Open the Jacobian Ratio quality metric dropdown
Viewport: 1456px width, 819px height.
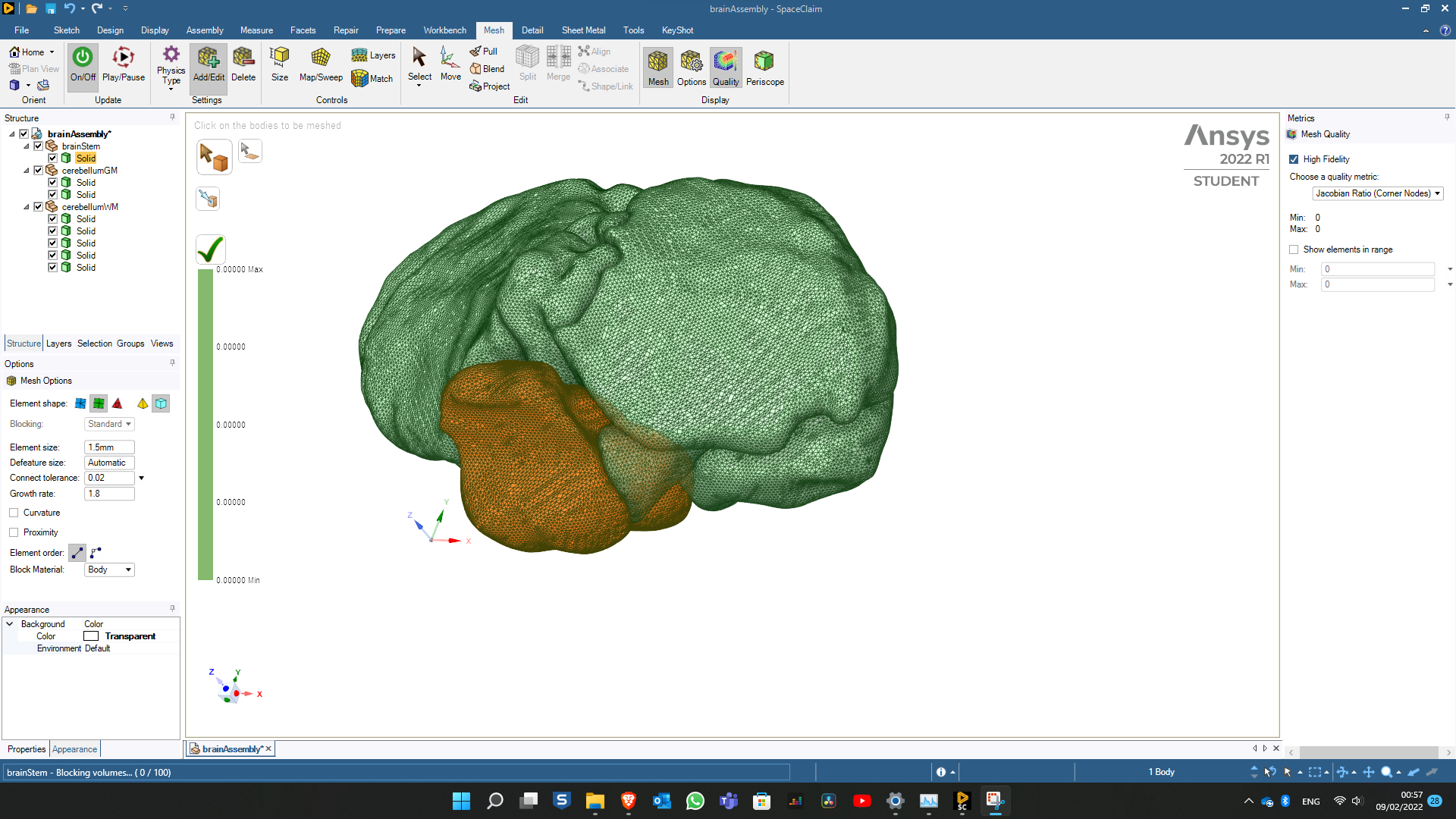point(1377,193)
